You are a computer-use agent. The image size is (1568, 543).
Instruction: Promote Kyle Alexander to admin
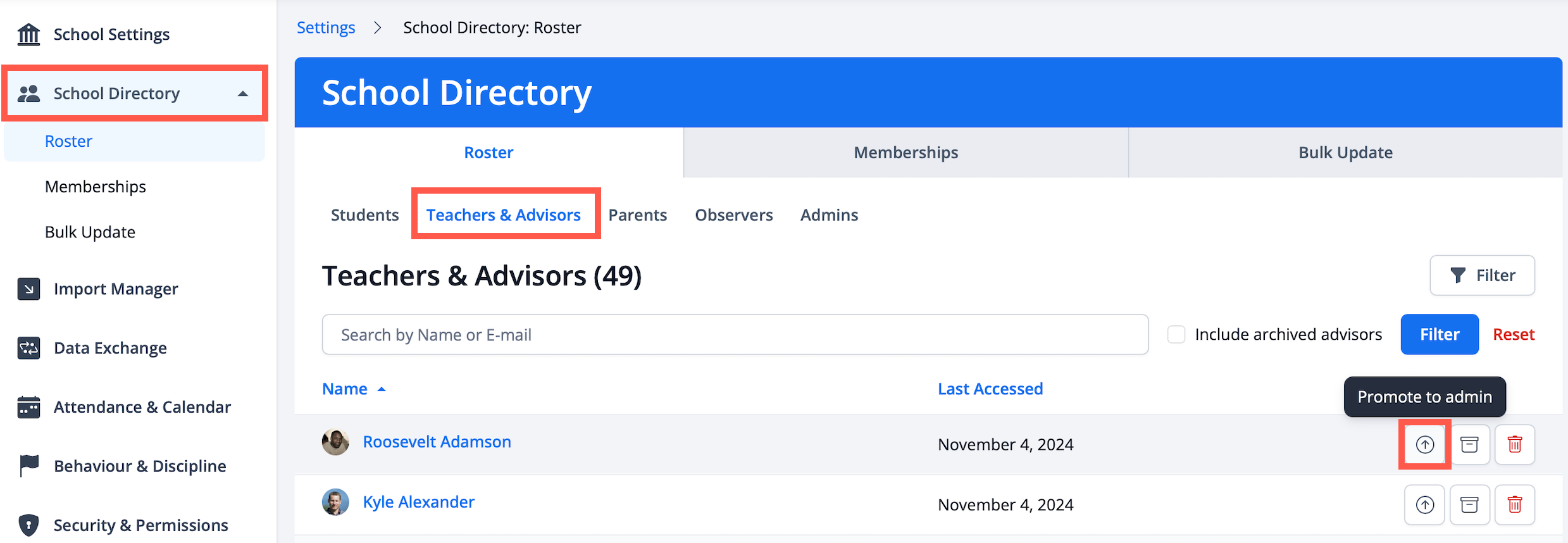click(1424, 505)
